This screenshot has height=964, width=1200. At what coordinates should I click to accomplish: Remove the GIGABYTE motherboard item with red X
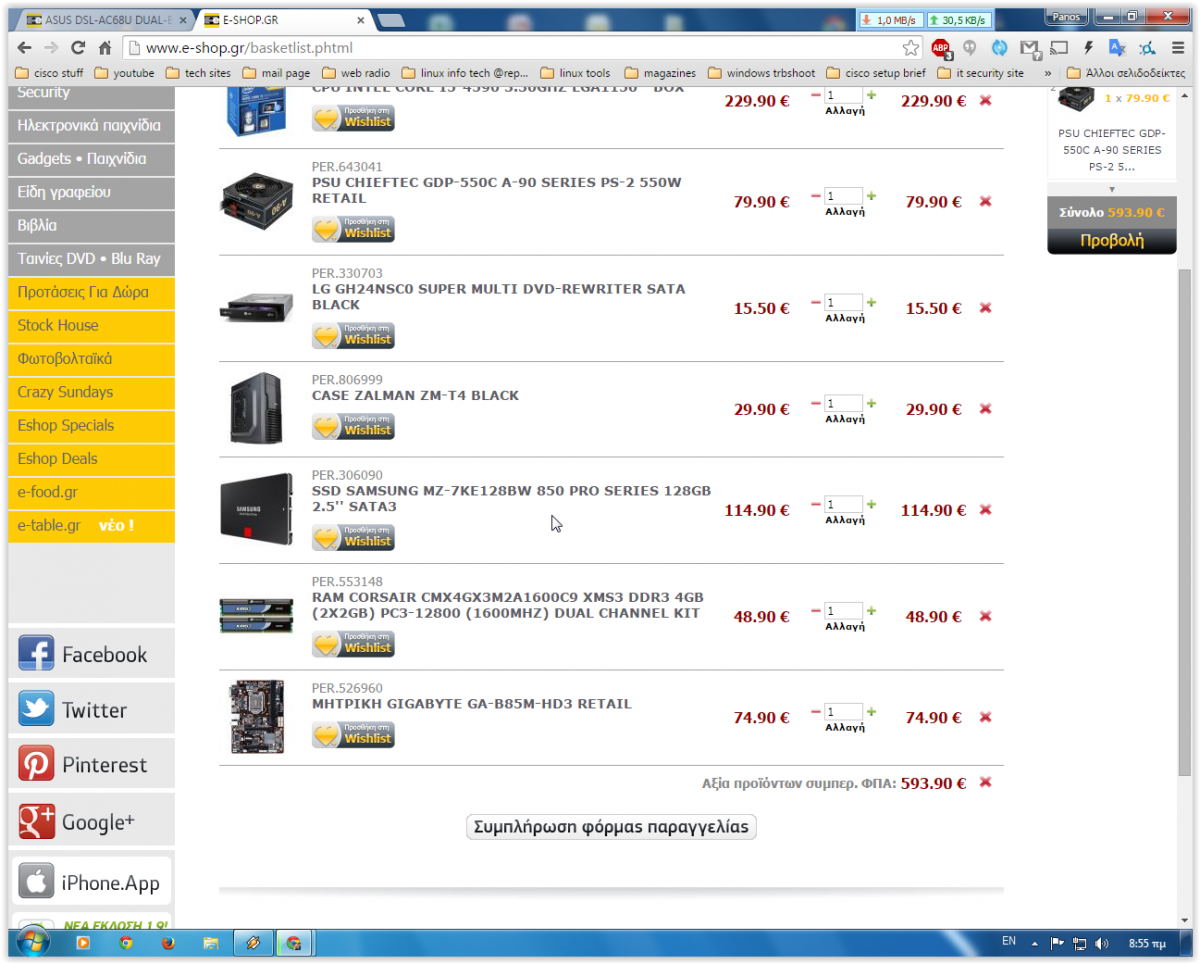985,718
